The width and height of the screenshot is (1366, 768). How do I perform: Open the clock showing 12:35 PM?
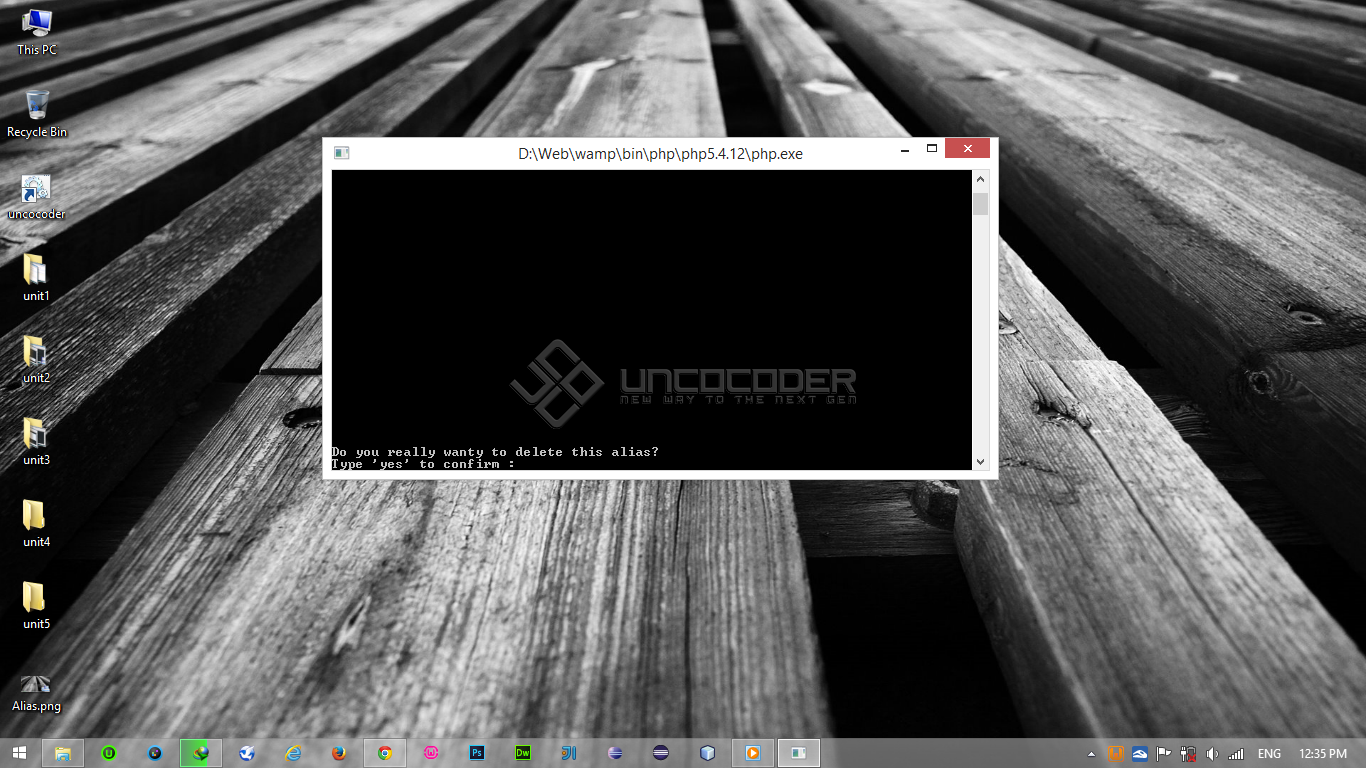coord(1322,754)
